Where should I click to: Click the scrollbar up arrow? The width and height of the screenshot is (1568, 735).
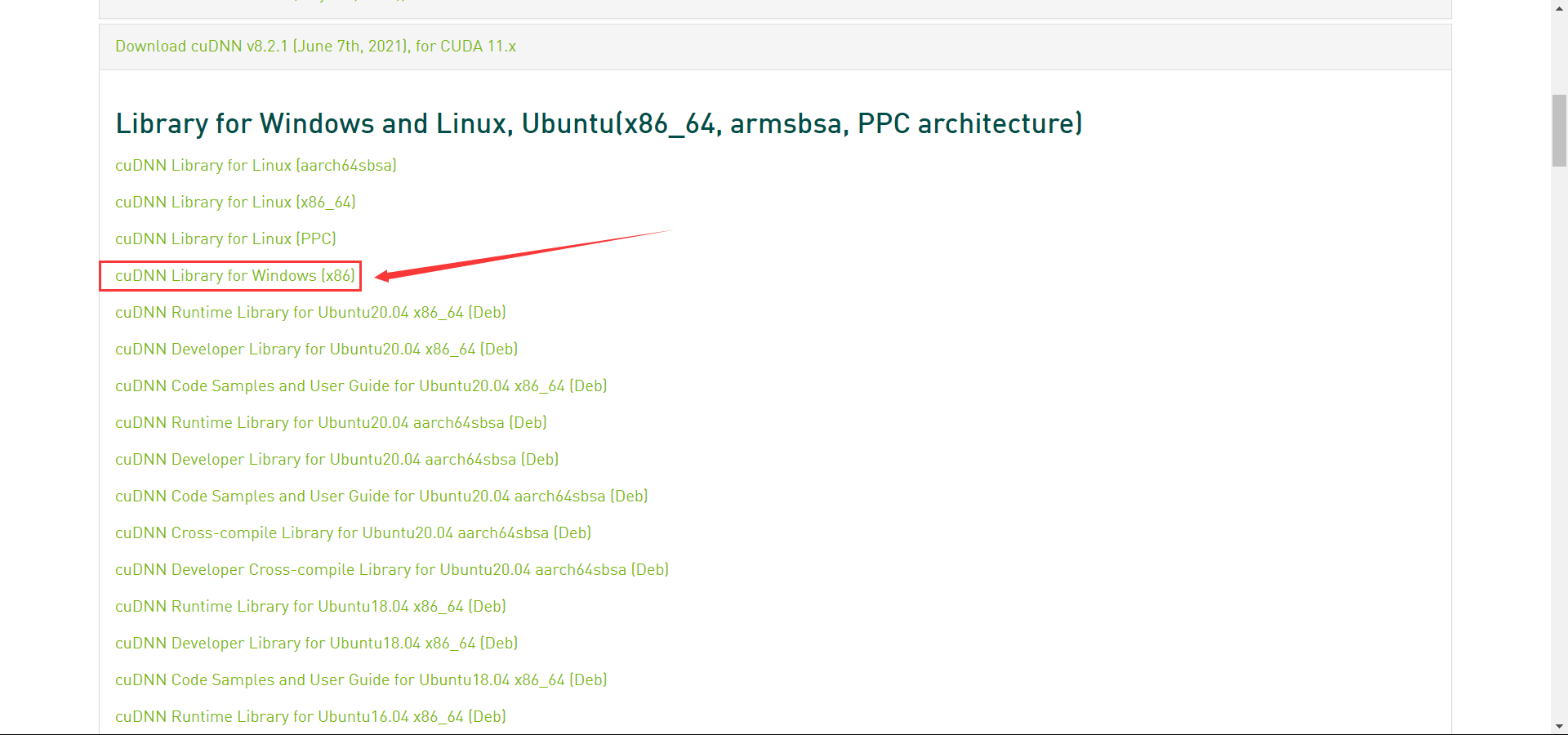click(1560, 7)
